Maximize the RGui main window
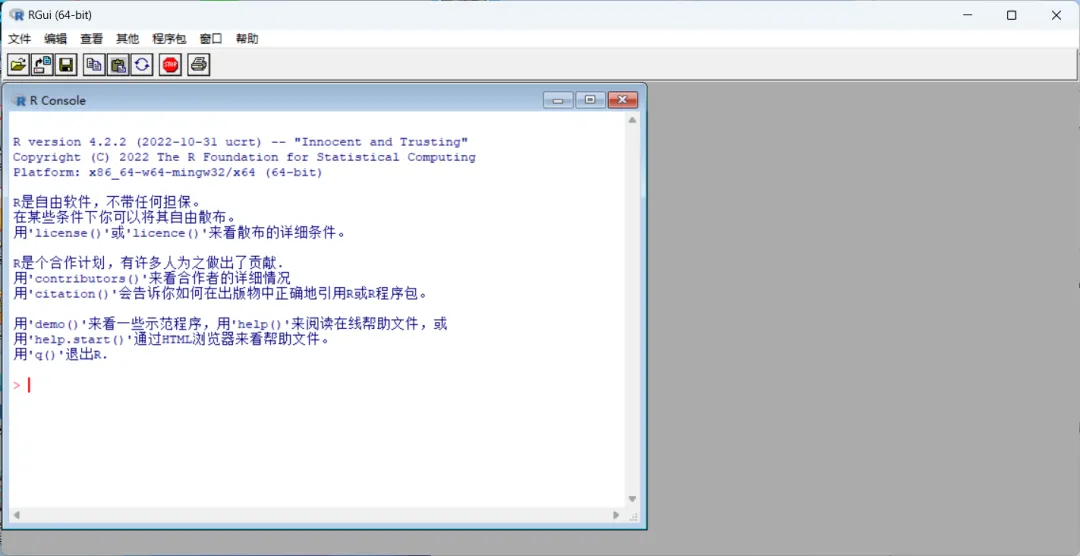Viewport: 1080px width, 556px height. click(1011, 15)
